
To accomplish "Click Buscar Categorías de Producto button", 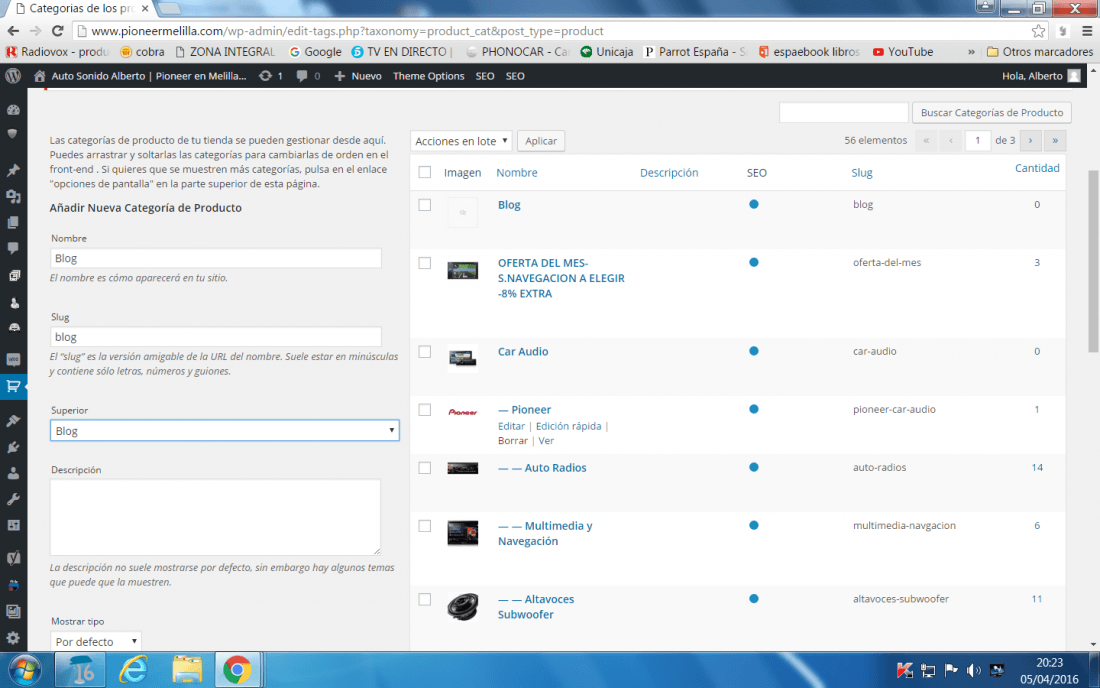I will click(991, 112).
